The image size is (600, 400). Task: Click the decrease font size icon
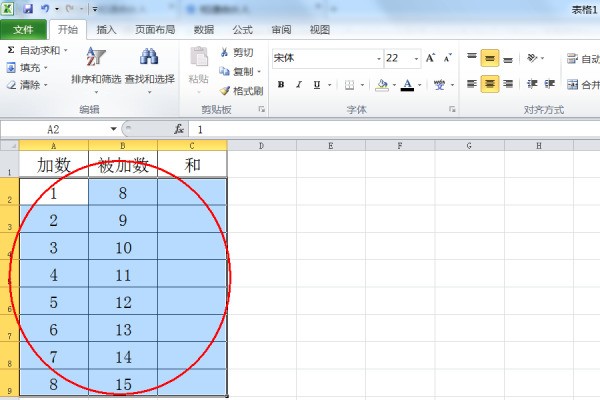[x=447, y=58]
